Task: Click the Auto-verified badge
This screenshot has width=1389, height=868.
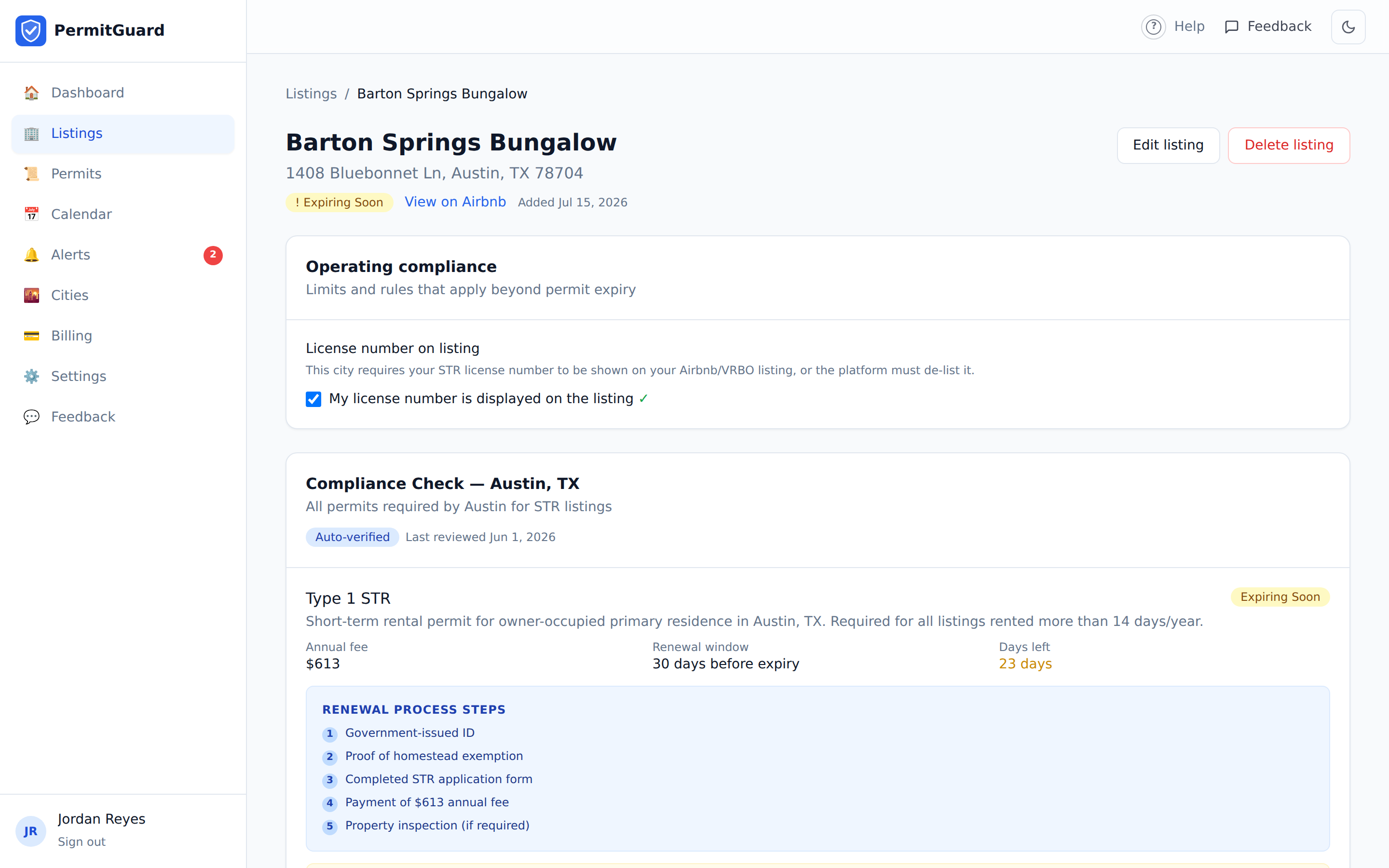Action: point(353,537)
